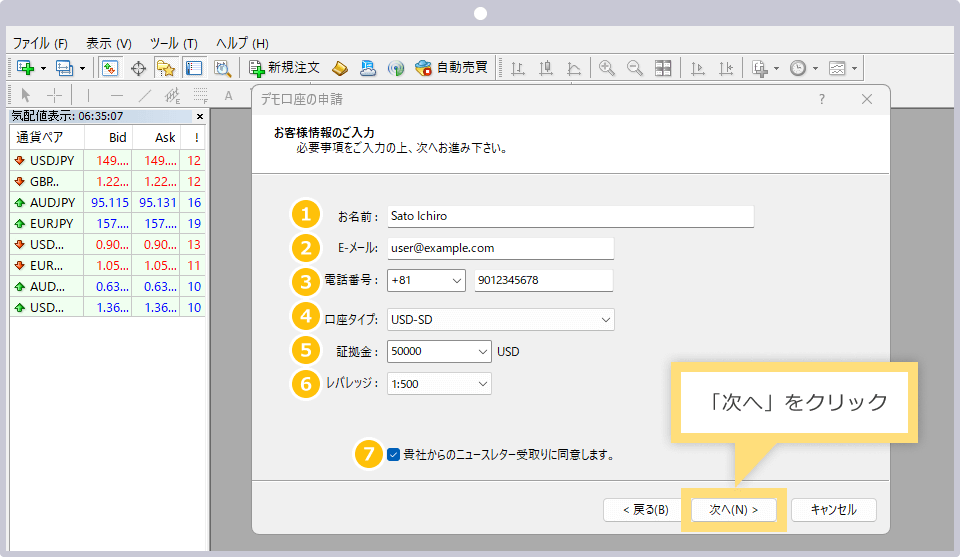Open the 表示 (V) menu
Viewport: 960px width, 557px height.
(x=108, y=43)
